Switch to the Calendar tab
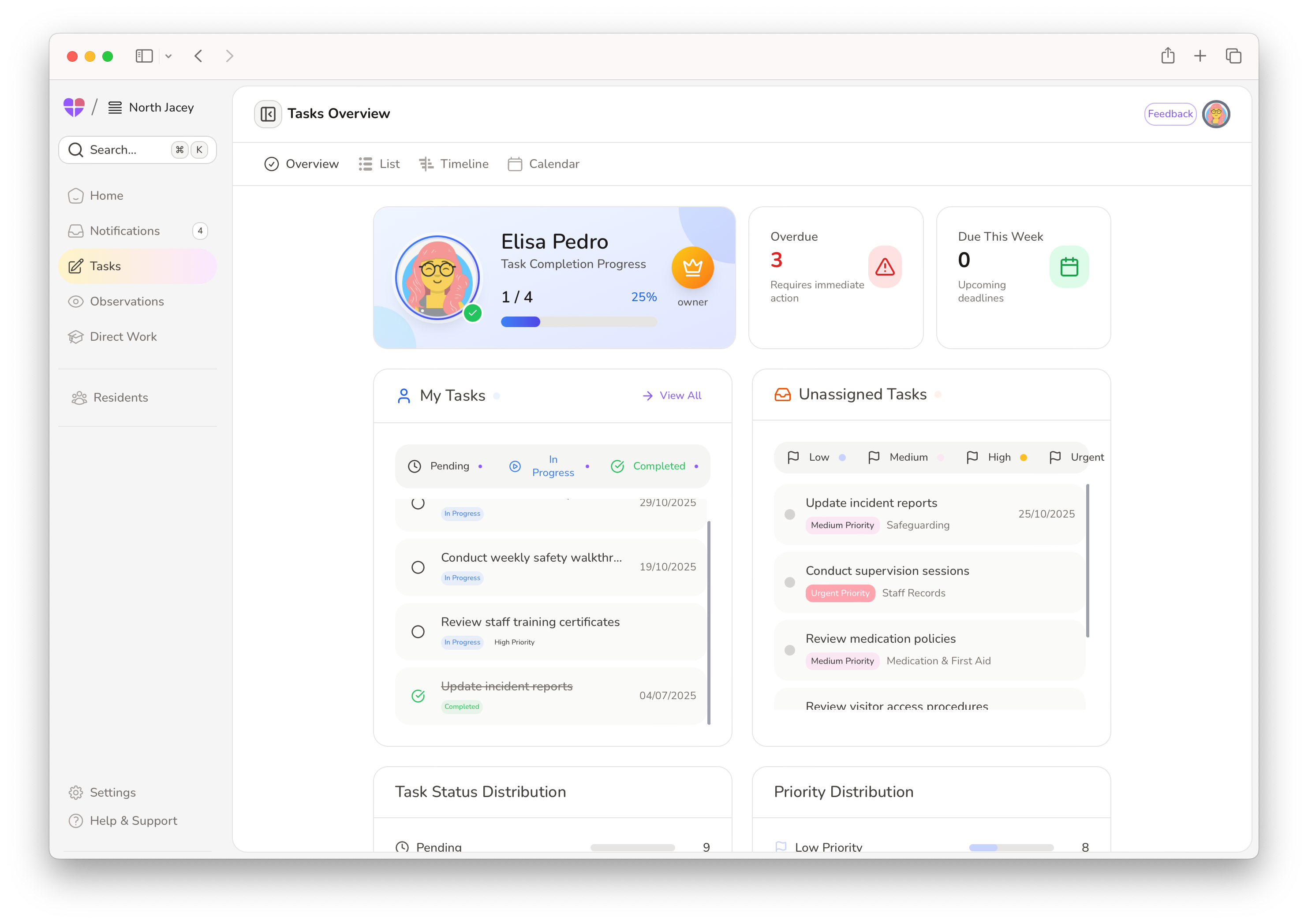 [543, 164]
